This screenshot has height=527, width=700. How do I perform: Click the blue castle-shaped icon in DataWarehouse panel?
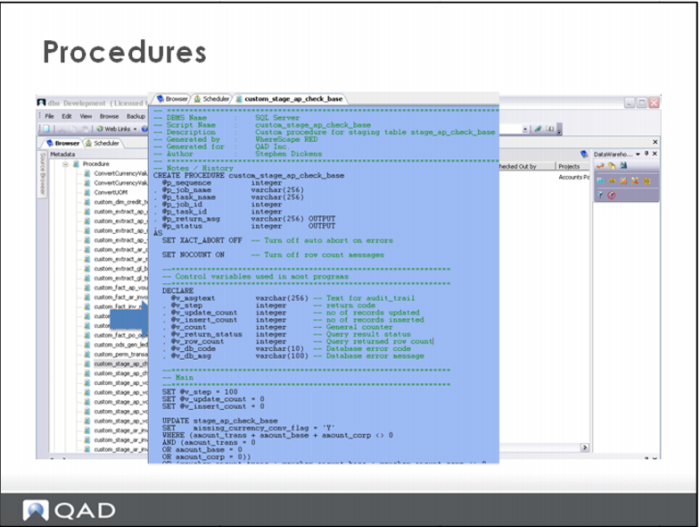pyautogui.click(x=623, y=166)
